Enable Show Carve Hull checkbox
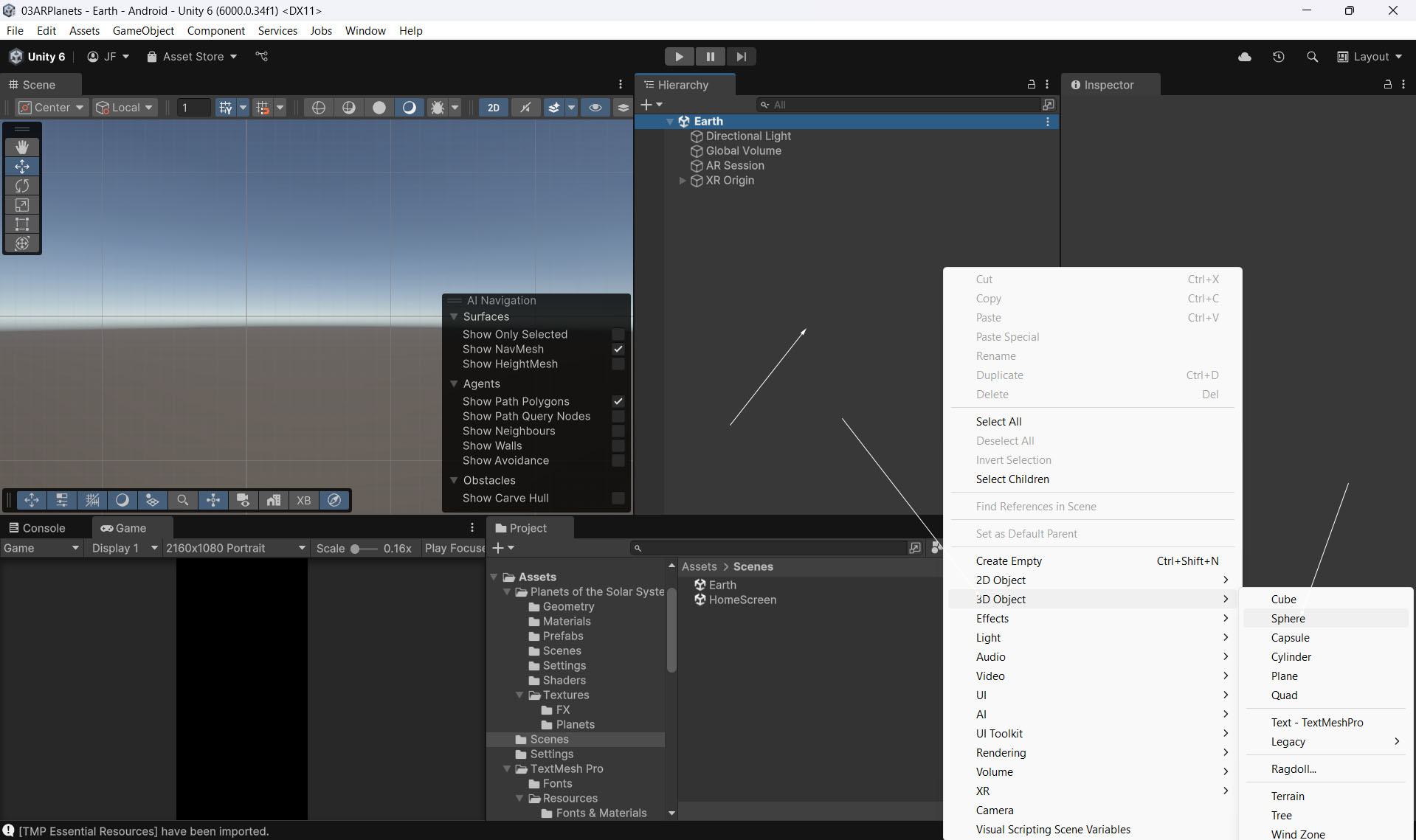 point(618,499)
